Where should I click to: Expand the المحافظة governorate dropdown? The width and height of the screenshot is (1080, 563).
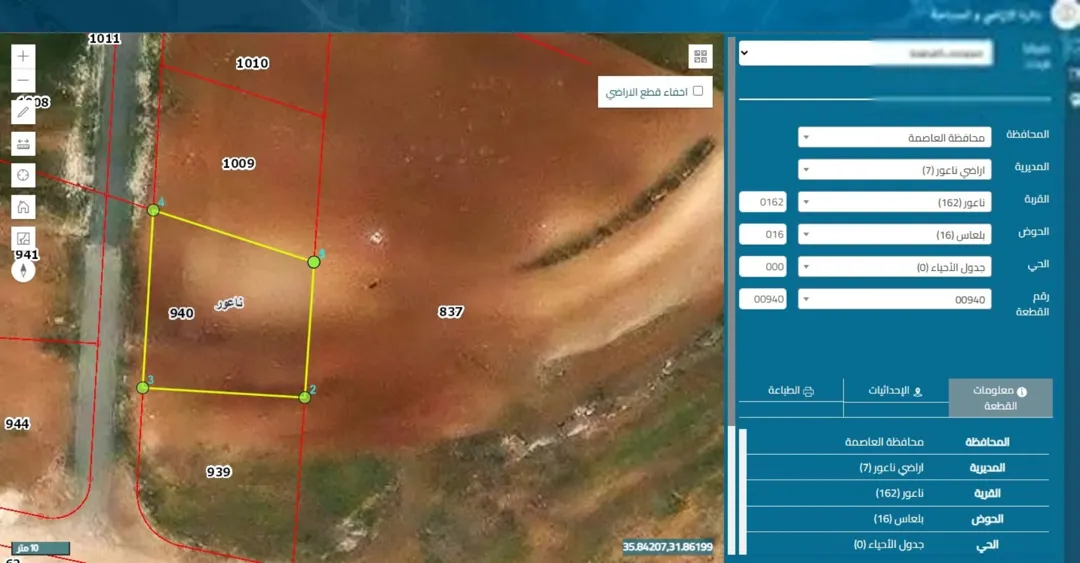(x=894, y=137)
